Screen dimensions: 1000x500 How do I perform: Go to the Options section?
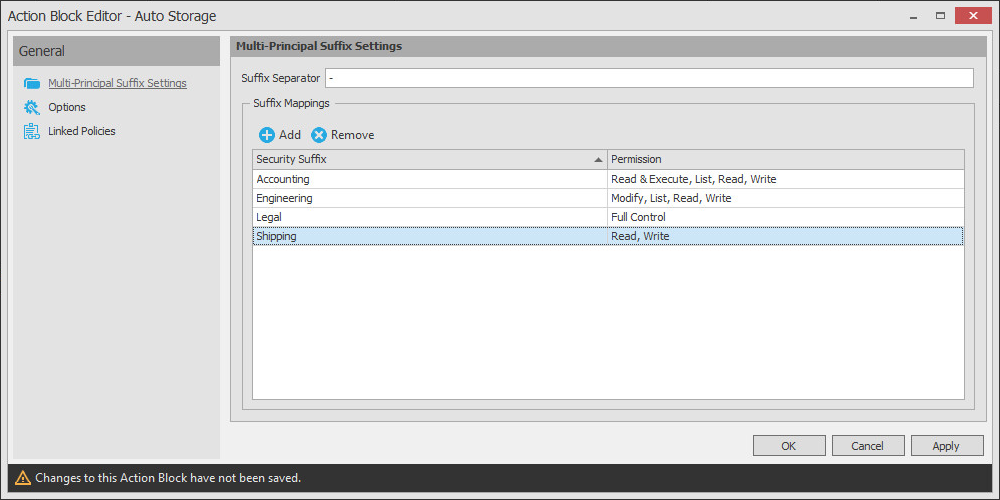[67, 108]
